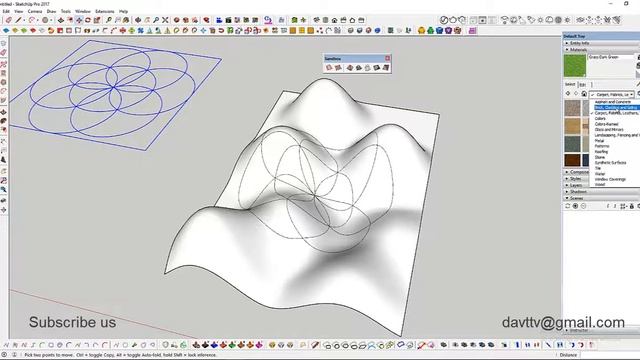The width and height of the screenshot is (640, 360).
Task: Select the Sandbox Add Detail tool
Action: point(377,68)
